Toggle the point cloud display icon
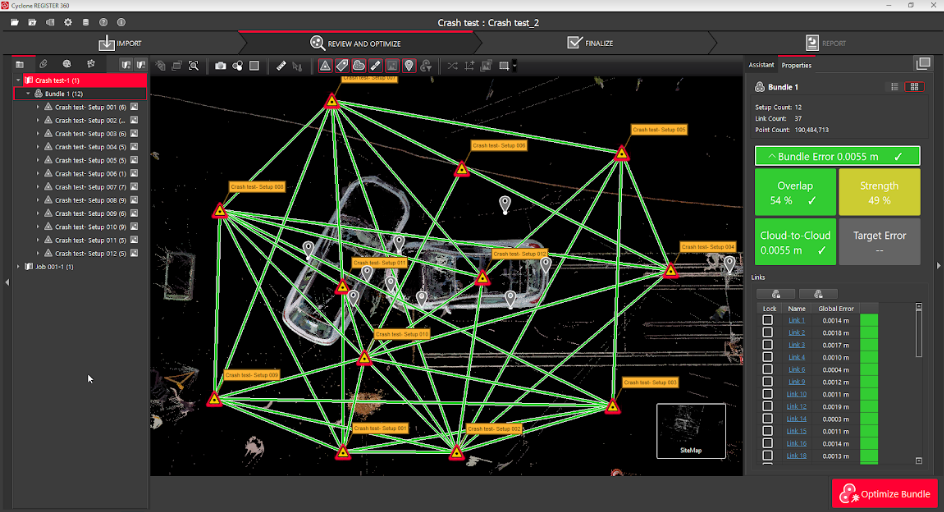Screen dimensions: 944x512 (359, 66)
